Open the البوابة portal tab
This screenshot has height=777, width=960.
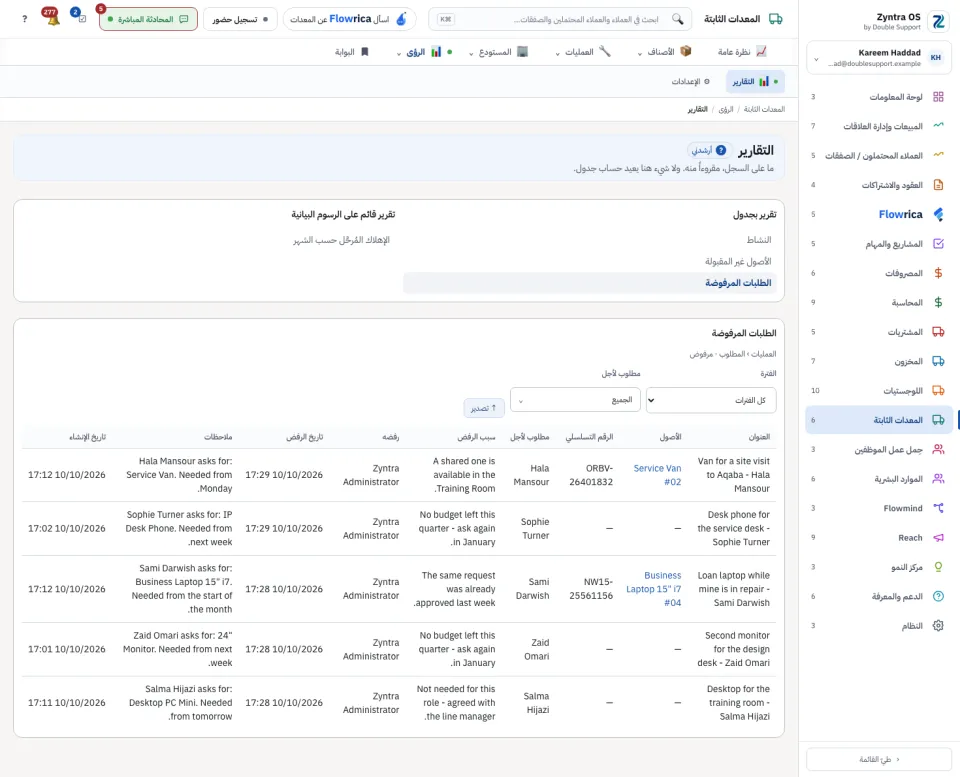pos(352,52)
